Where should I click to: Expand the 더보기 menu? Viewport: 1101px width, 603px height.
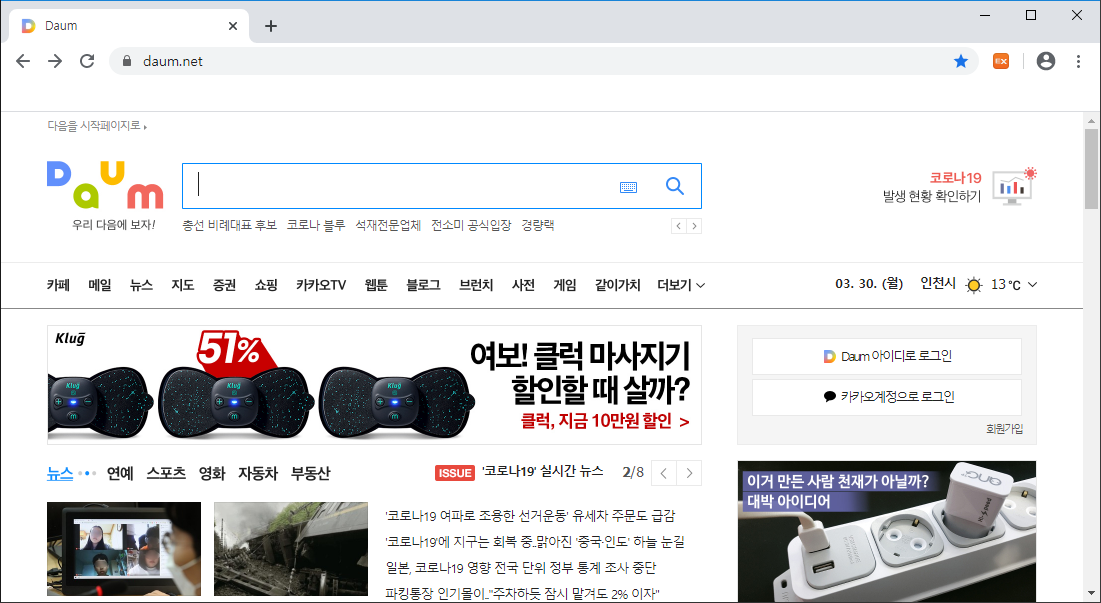(681, 285)
